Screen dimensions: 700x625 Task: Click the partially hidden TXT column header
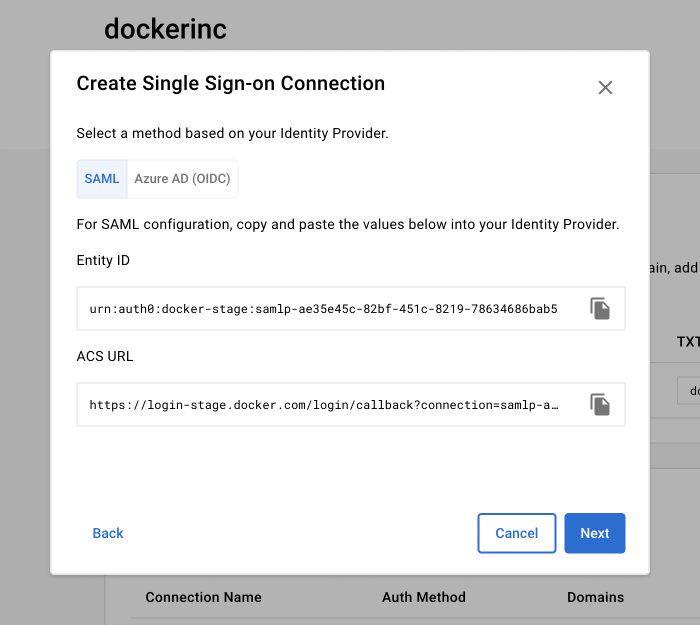click(688, 341)
